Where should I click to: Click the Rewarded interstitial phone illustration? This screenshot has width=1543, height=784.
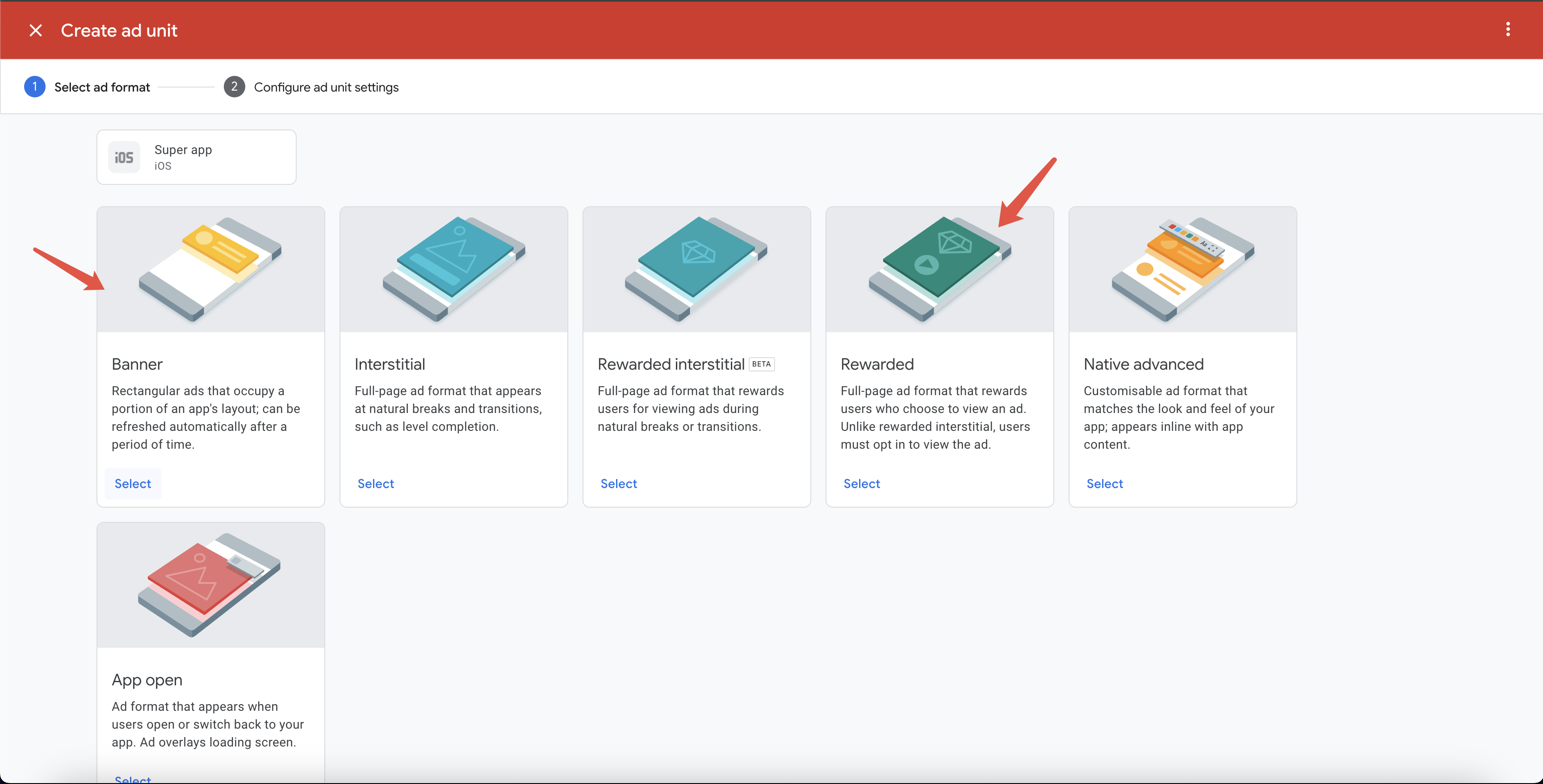pyautogui.click(x=696, y=269)
